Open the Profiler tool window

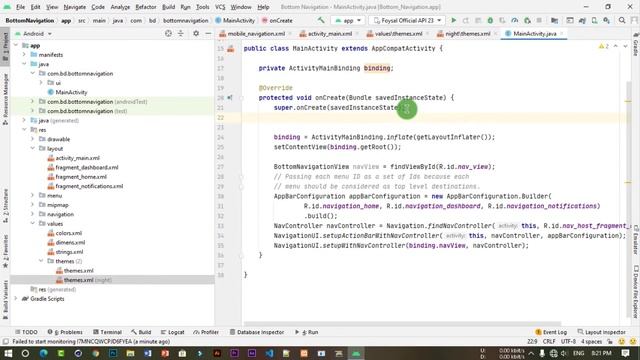206,332
